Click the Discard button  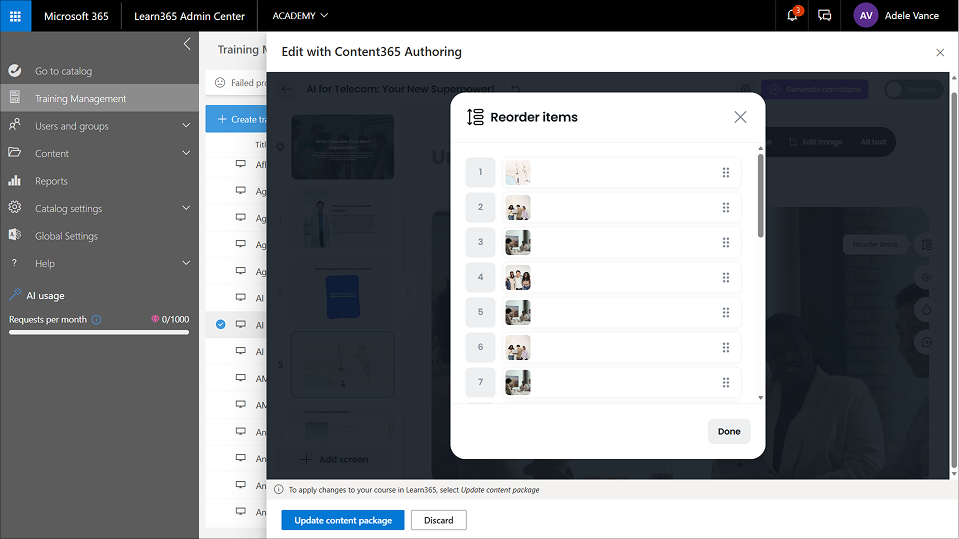[438, 520]
